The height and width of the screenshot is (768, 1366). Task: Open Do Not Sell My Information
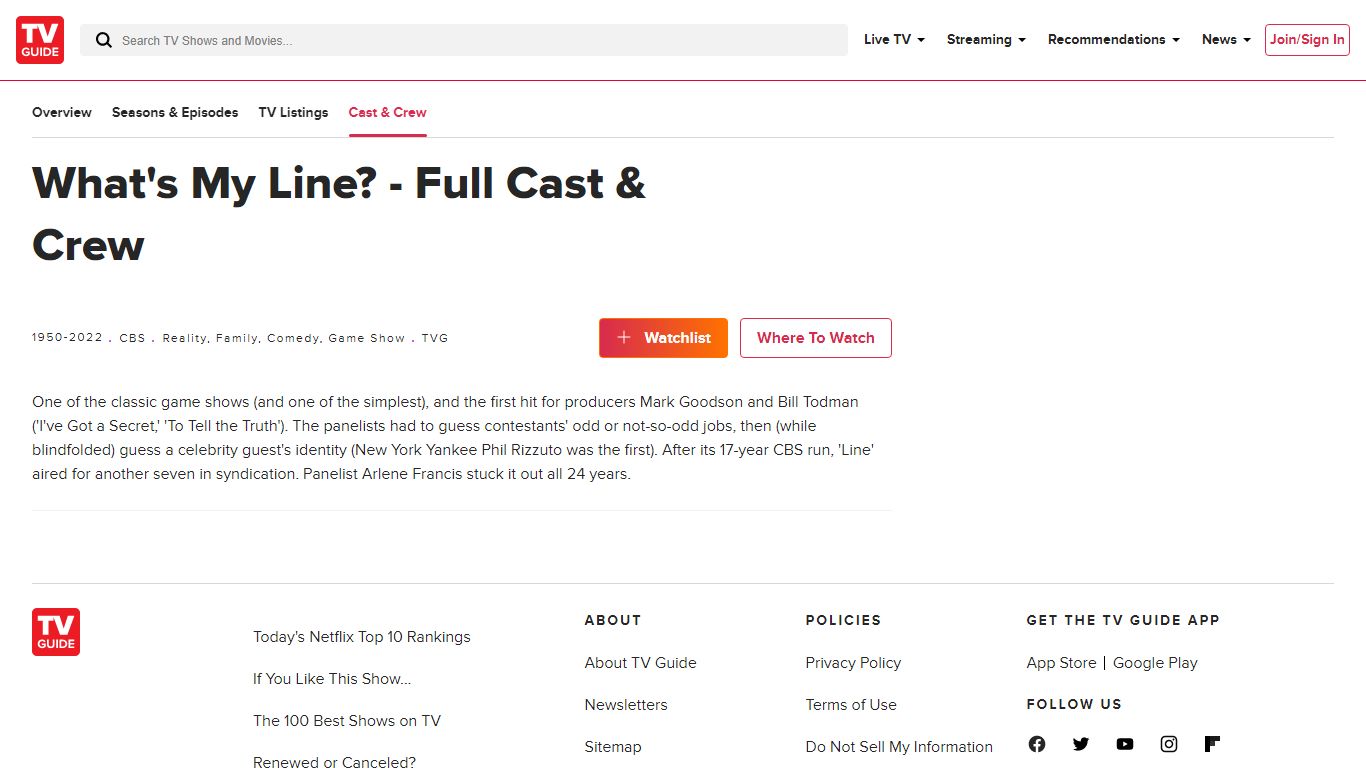coord(899,747)
